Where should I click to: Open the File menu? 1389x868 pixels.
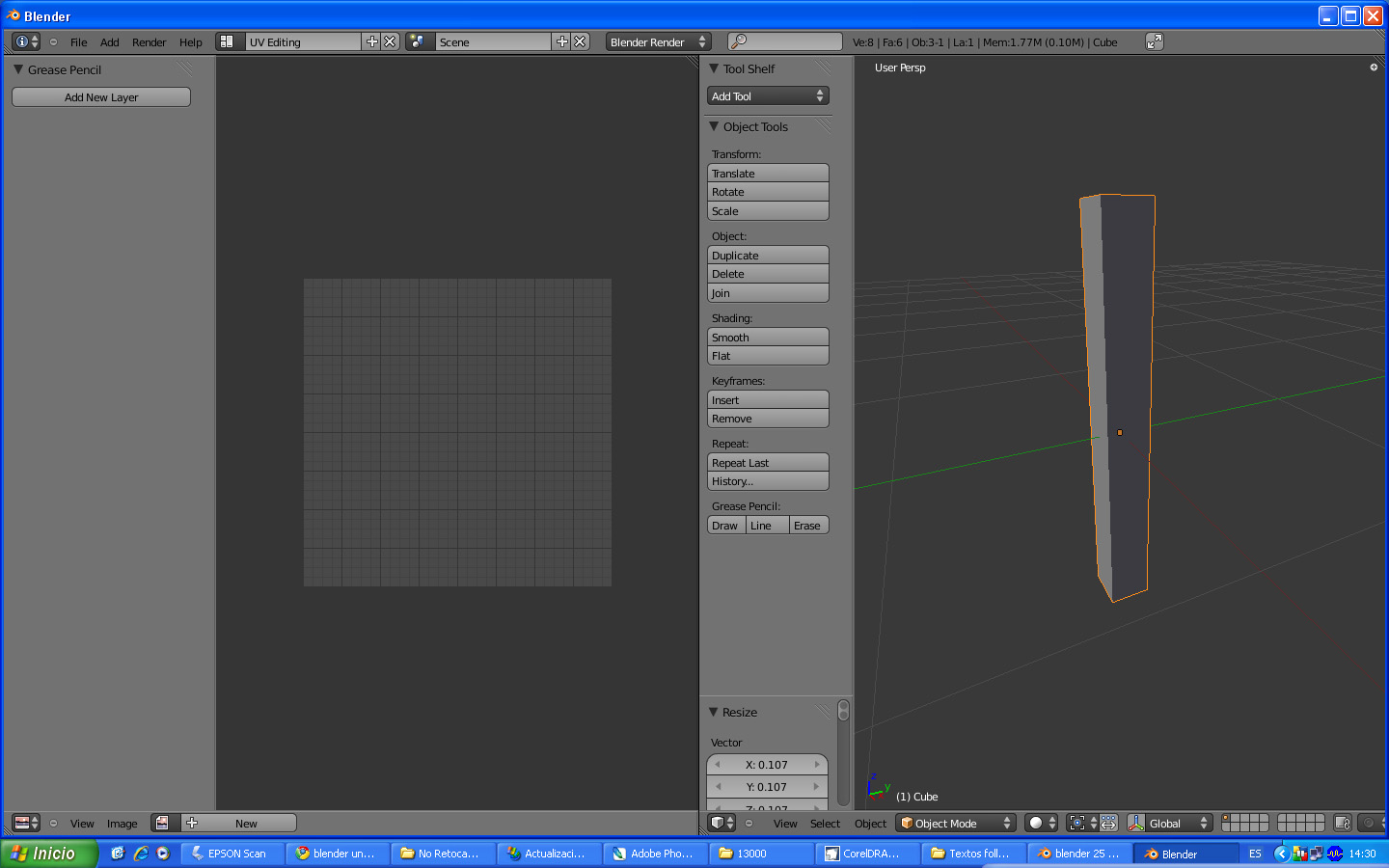(79, 42)
